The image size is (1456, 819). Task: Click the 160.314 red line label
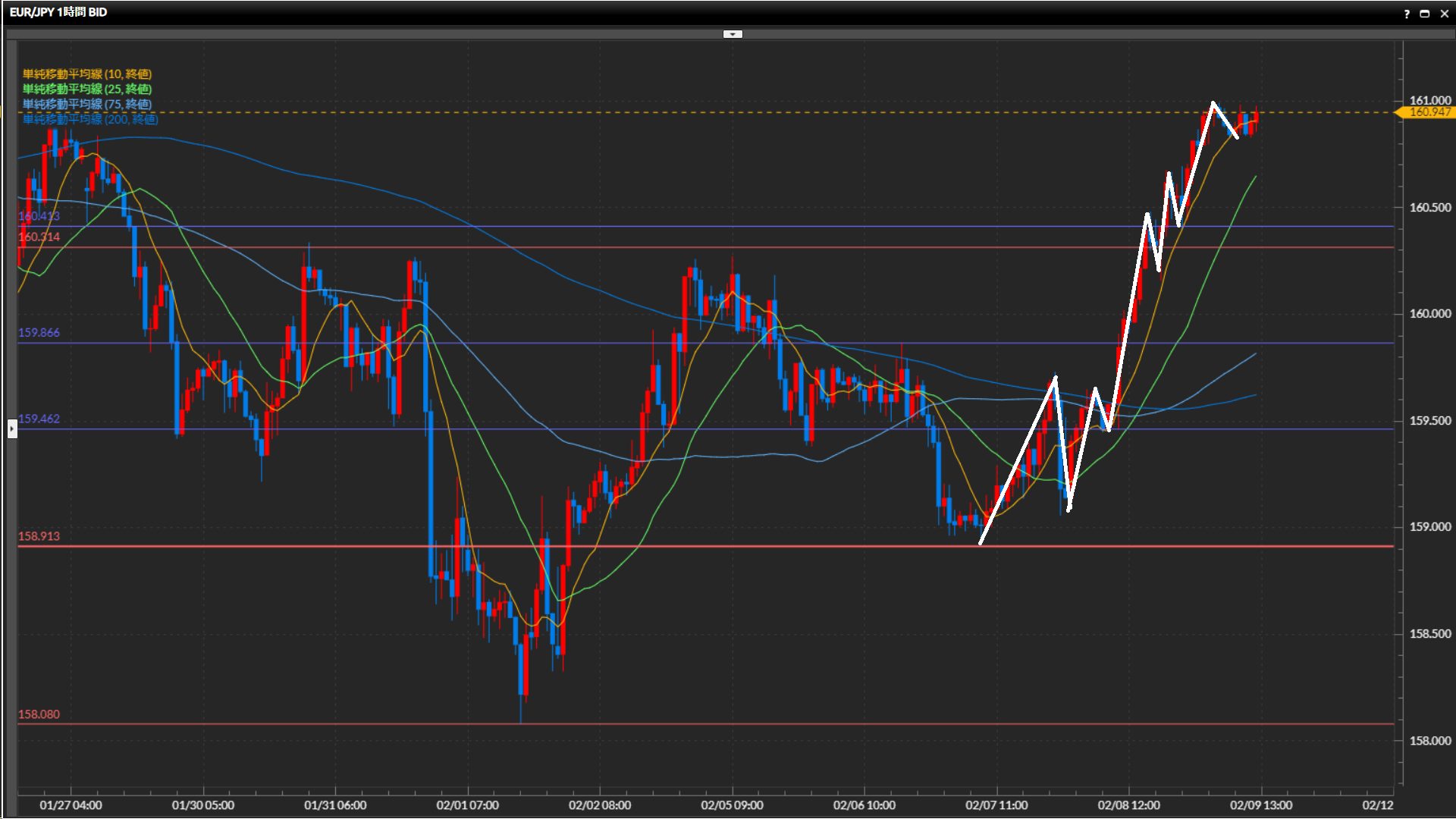tap(39, 237)
